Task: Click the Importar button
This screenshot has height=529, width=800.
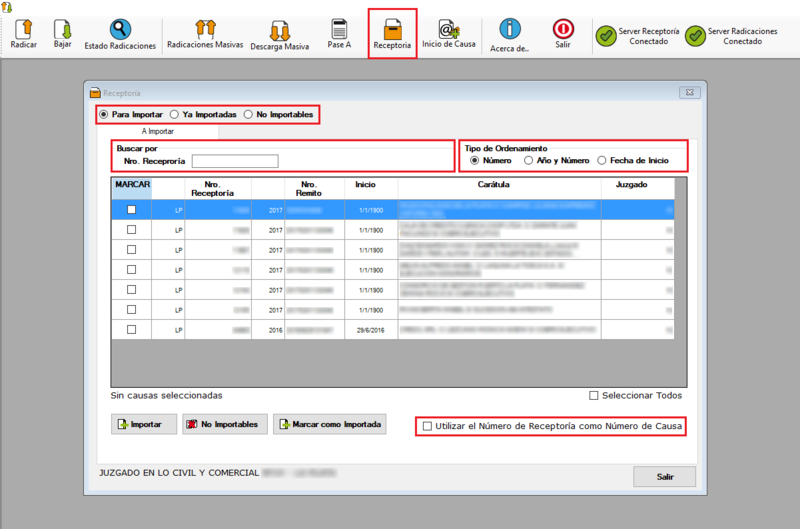Action: click(144, 424)
